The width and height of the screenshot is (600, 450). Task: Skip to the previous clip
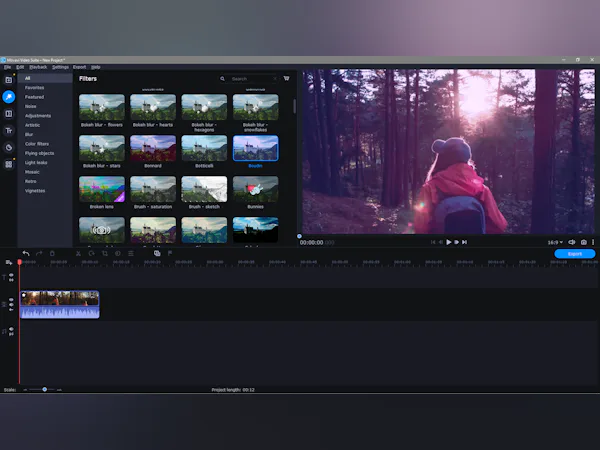(x=433, y=242)
